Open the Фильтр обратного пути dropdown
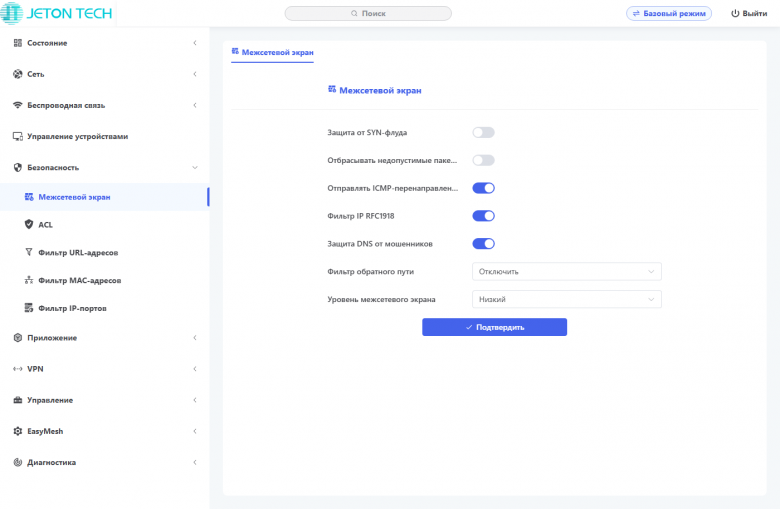This screenshot has width=780, height=509. pos(566,271)
